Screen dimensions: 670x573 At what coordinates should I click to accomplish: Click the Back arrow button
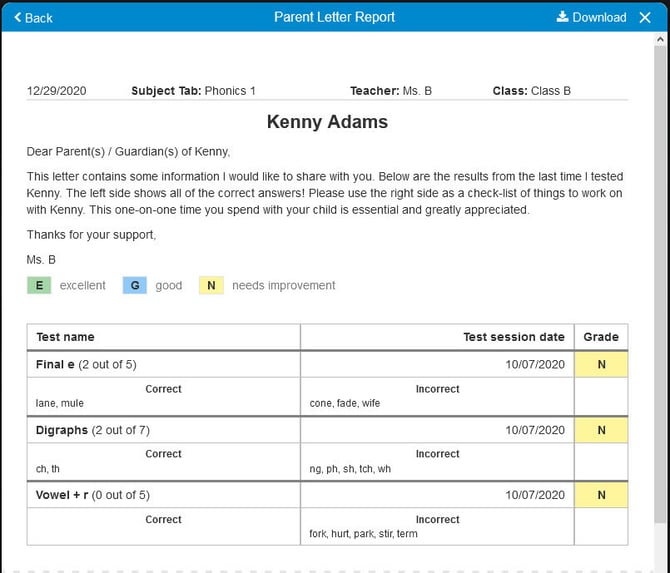[33, 17]
